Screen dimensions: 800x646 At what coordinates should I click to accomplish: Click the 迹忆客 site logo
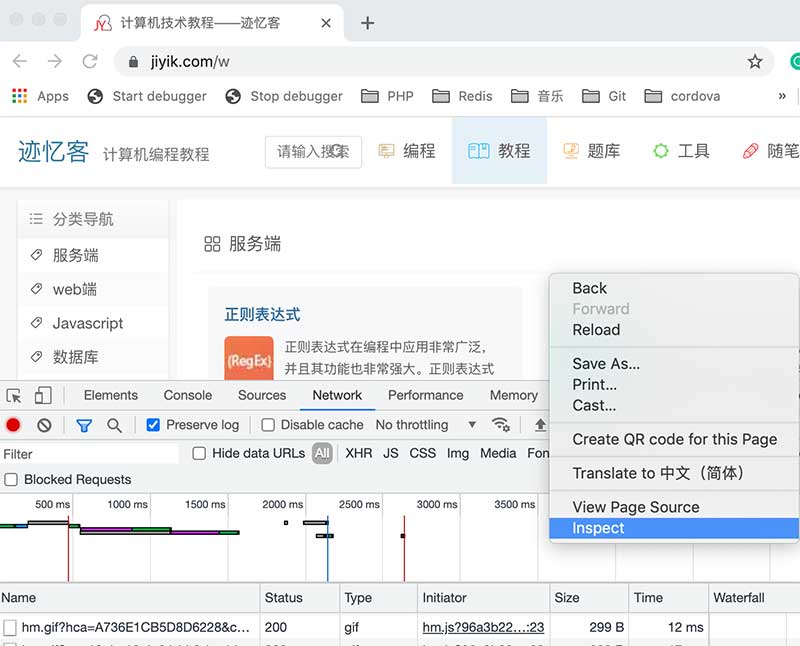(54, 152)
